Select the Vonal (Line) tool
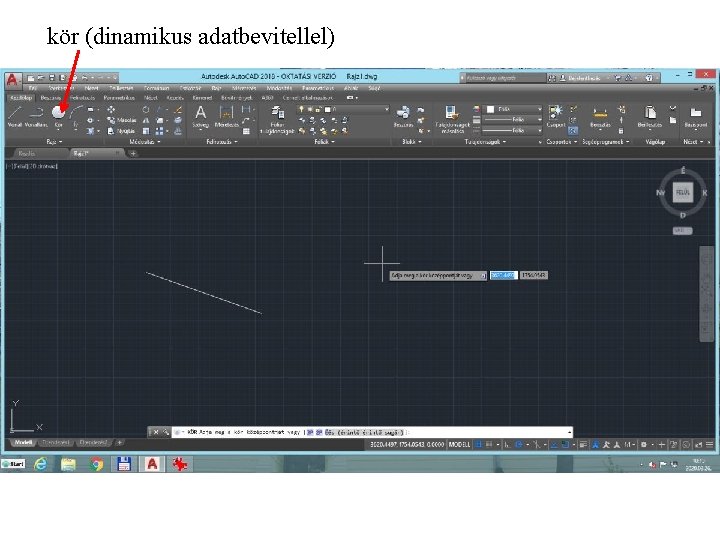The height and width of the screenshot is (540, 720). tap(15, 116)
